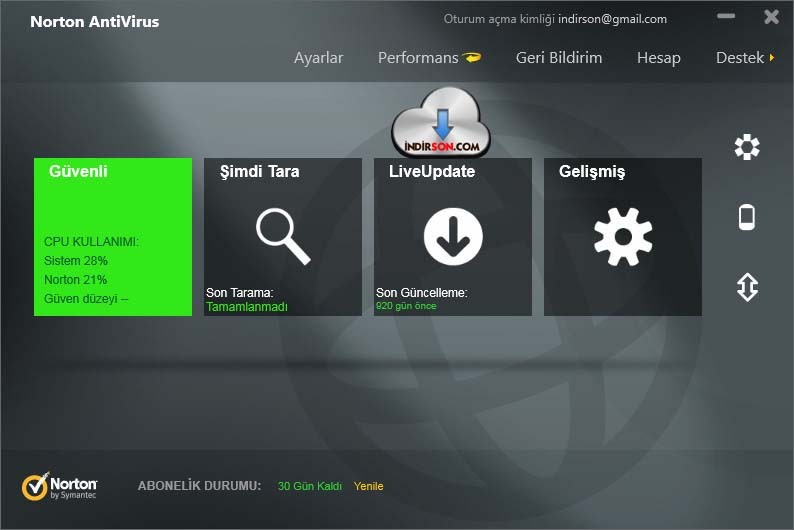This screenshot has height=530, width=794.
Task: Open the Performans menu
Action: (x=418, y=58)
